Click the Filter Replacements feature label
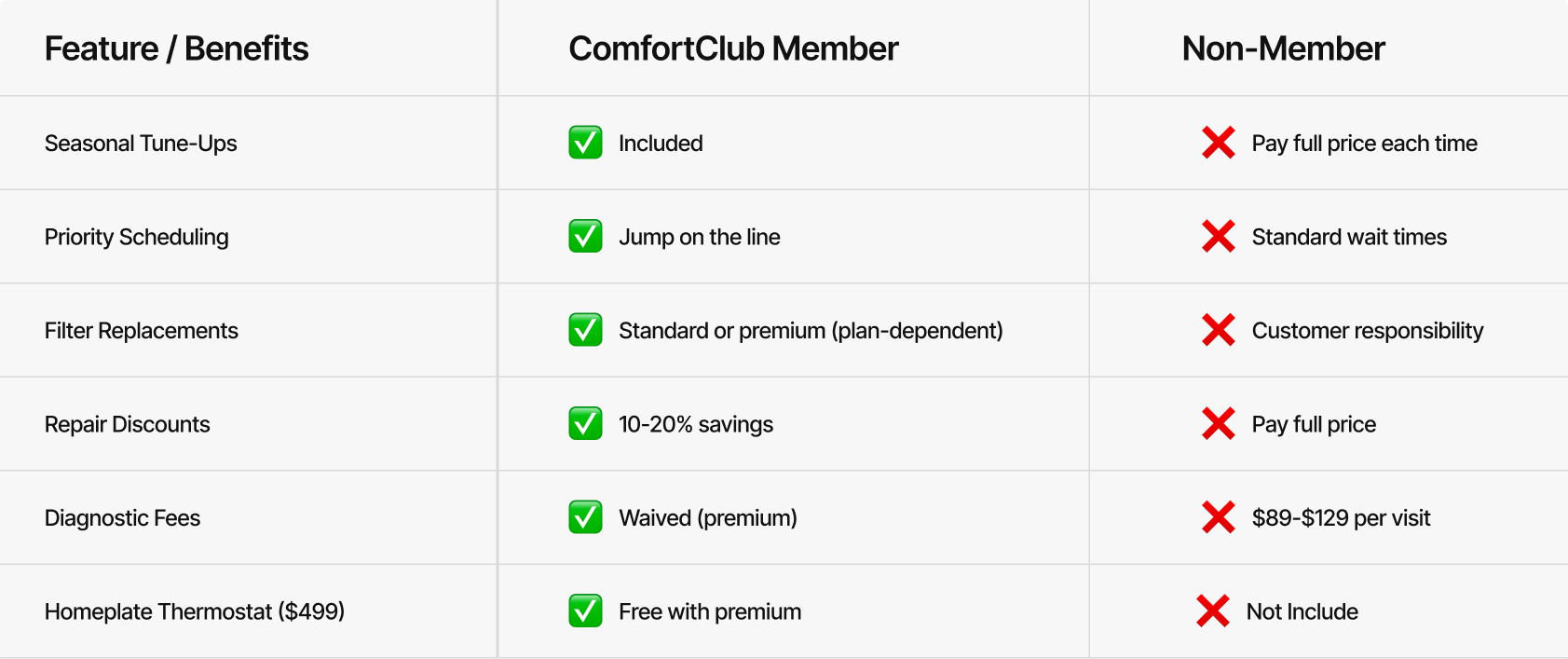The image size is (1568, 659). [142, 331]
